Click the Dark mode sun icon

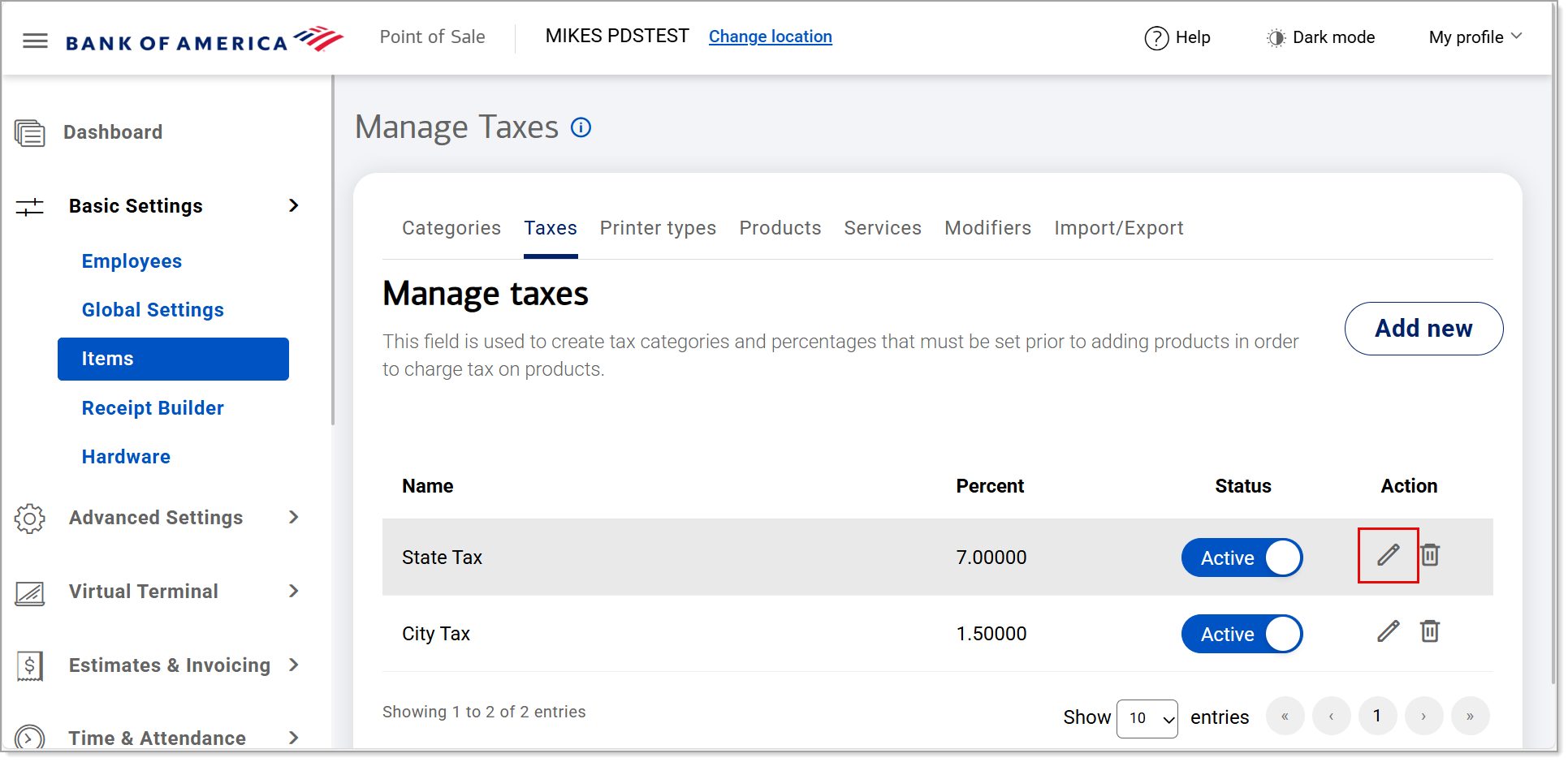(x=1276, y=38)
